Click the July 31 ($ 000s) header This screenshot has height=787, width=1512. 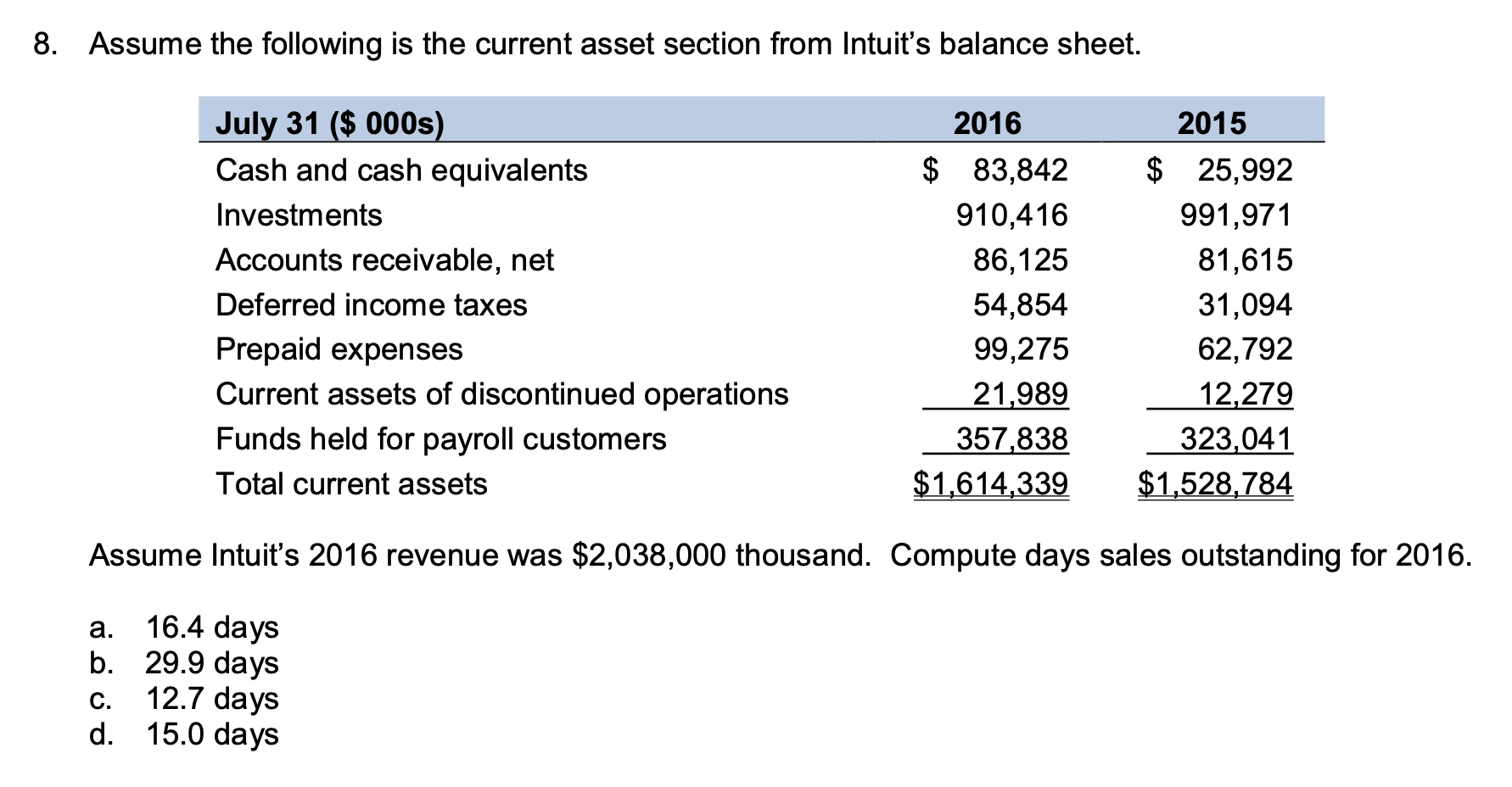click(330, 124)
